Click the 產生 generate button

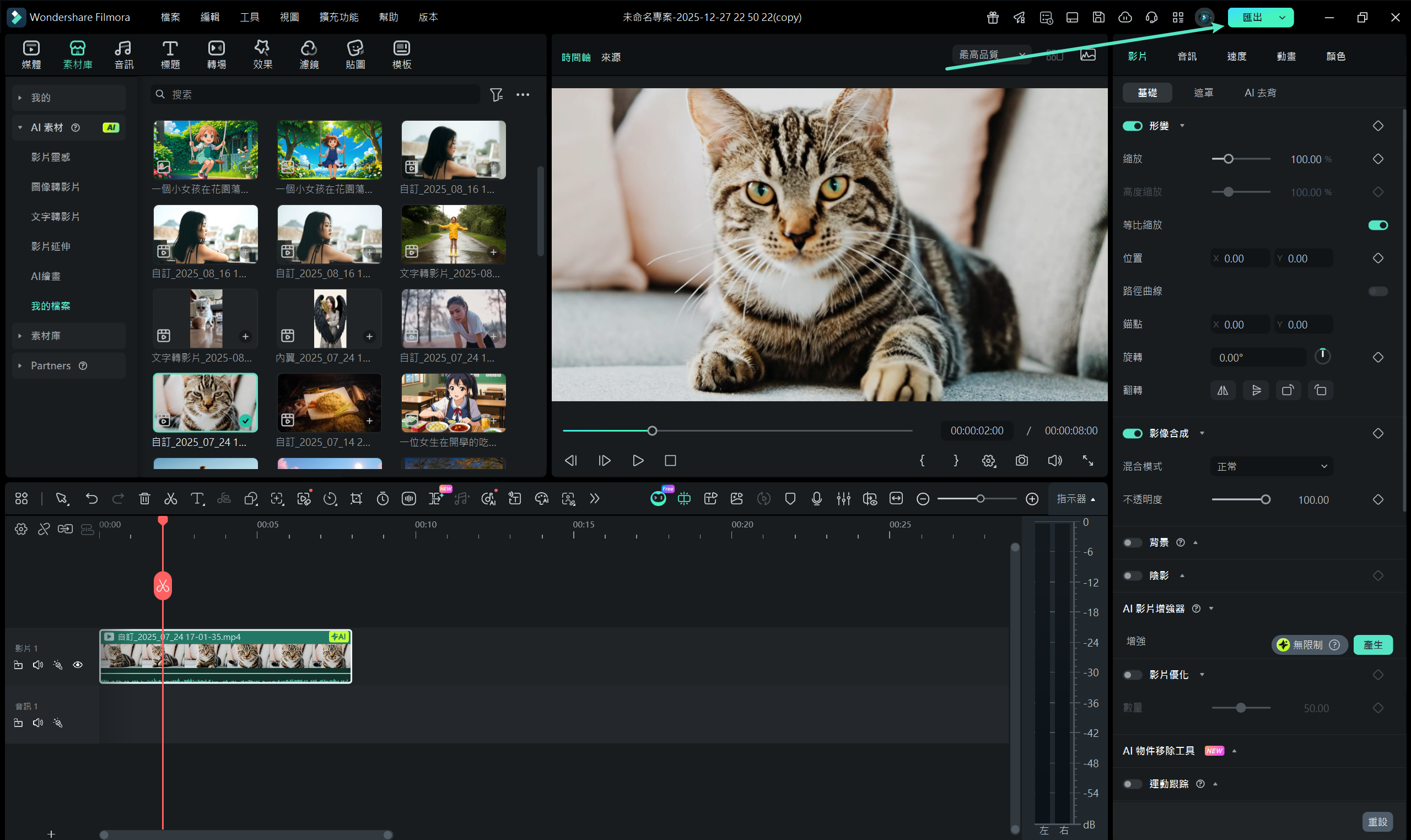(1372, 645)
